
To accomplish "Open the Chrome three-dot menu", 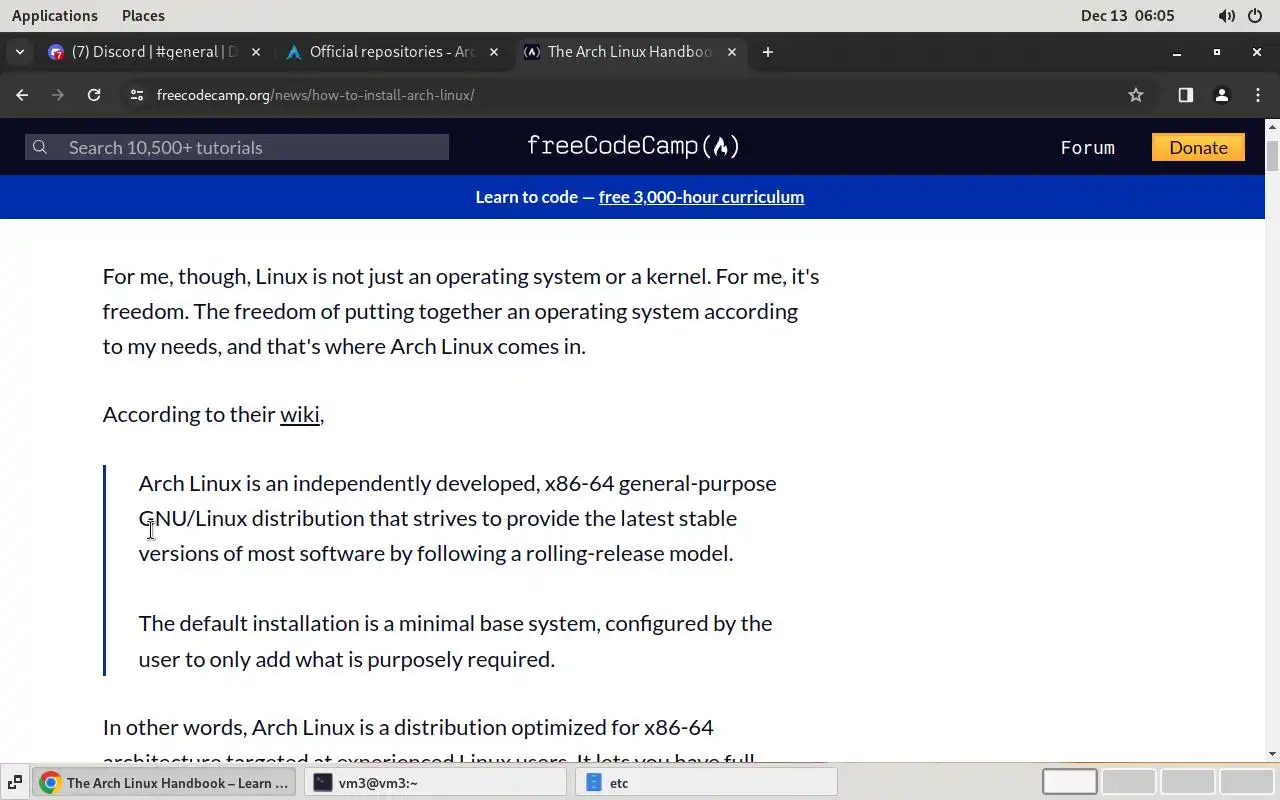I will pyautogui.click(x=1257, y=95).
